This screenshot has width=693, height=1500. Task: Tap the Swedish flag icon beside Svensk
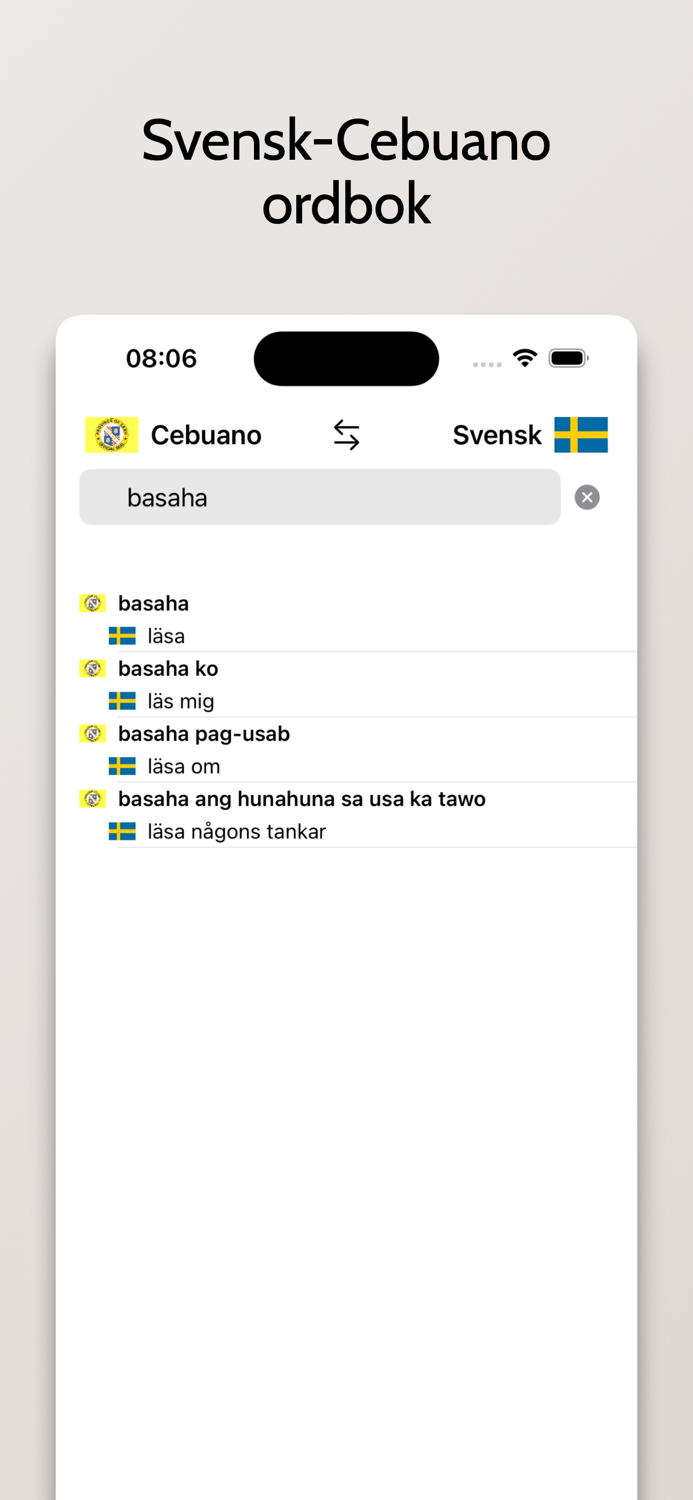(581, 434)
